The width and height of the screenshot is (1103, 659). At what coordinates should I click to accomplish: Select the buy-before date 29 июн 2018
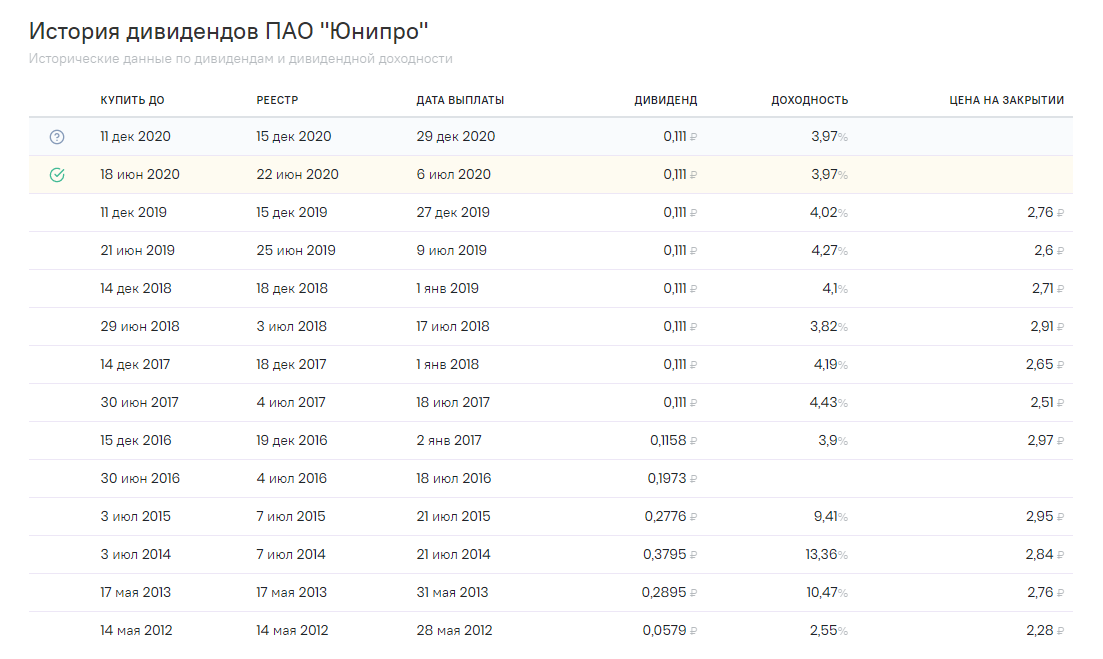(139, 326)
